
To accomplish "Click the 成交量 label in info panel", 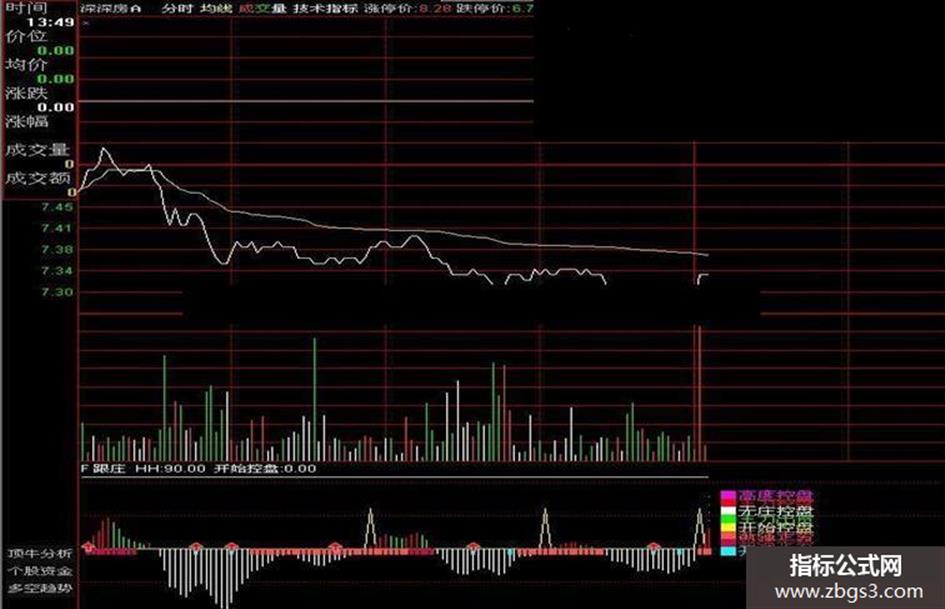I will (x=37, y=150).
